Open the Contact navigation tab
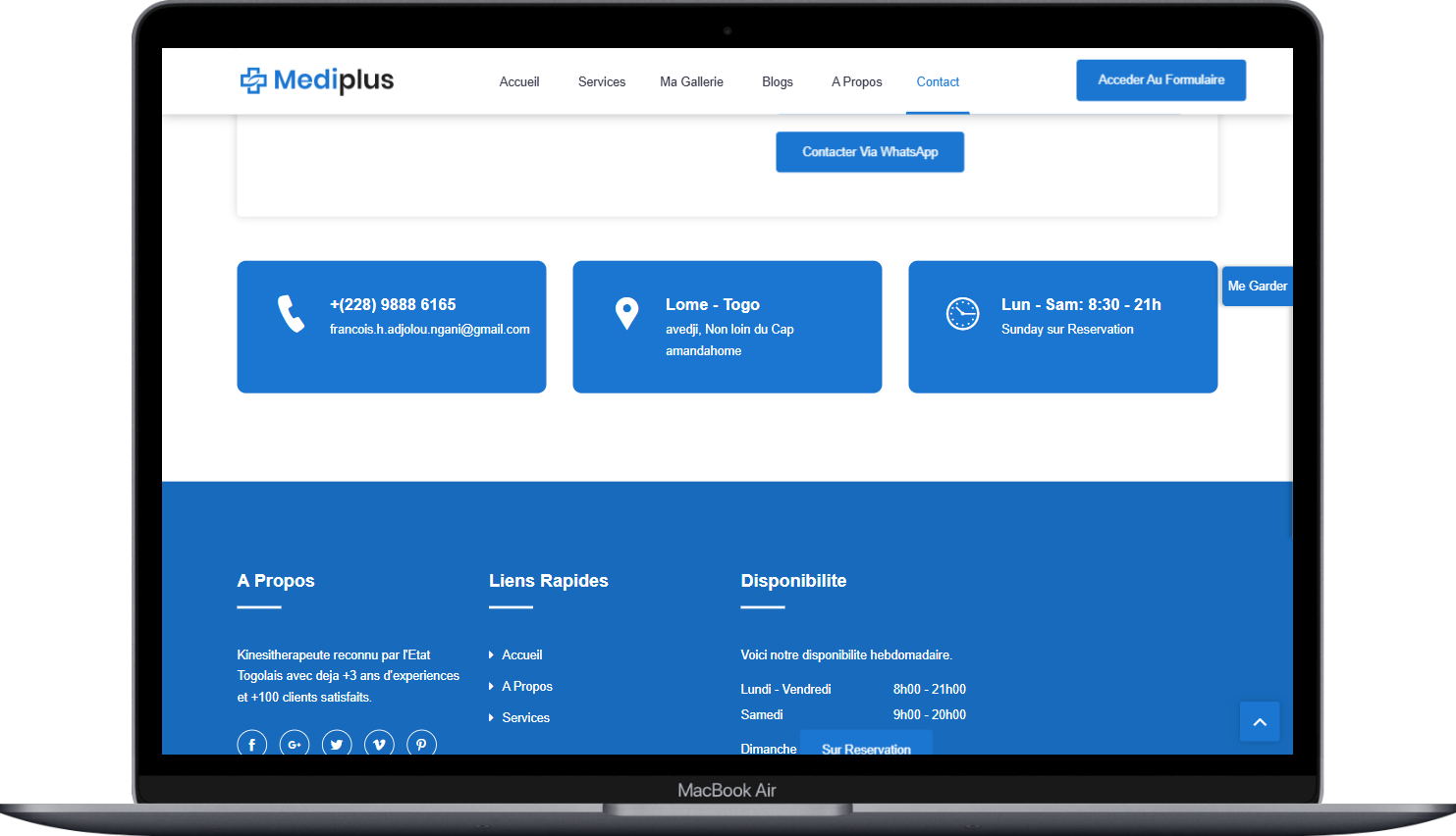This screenshot has height=836, width=1456. [x=938, y=82]
